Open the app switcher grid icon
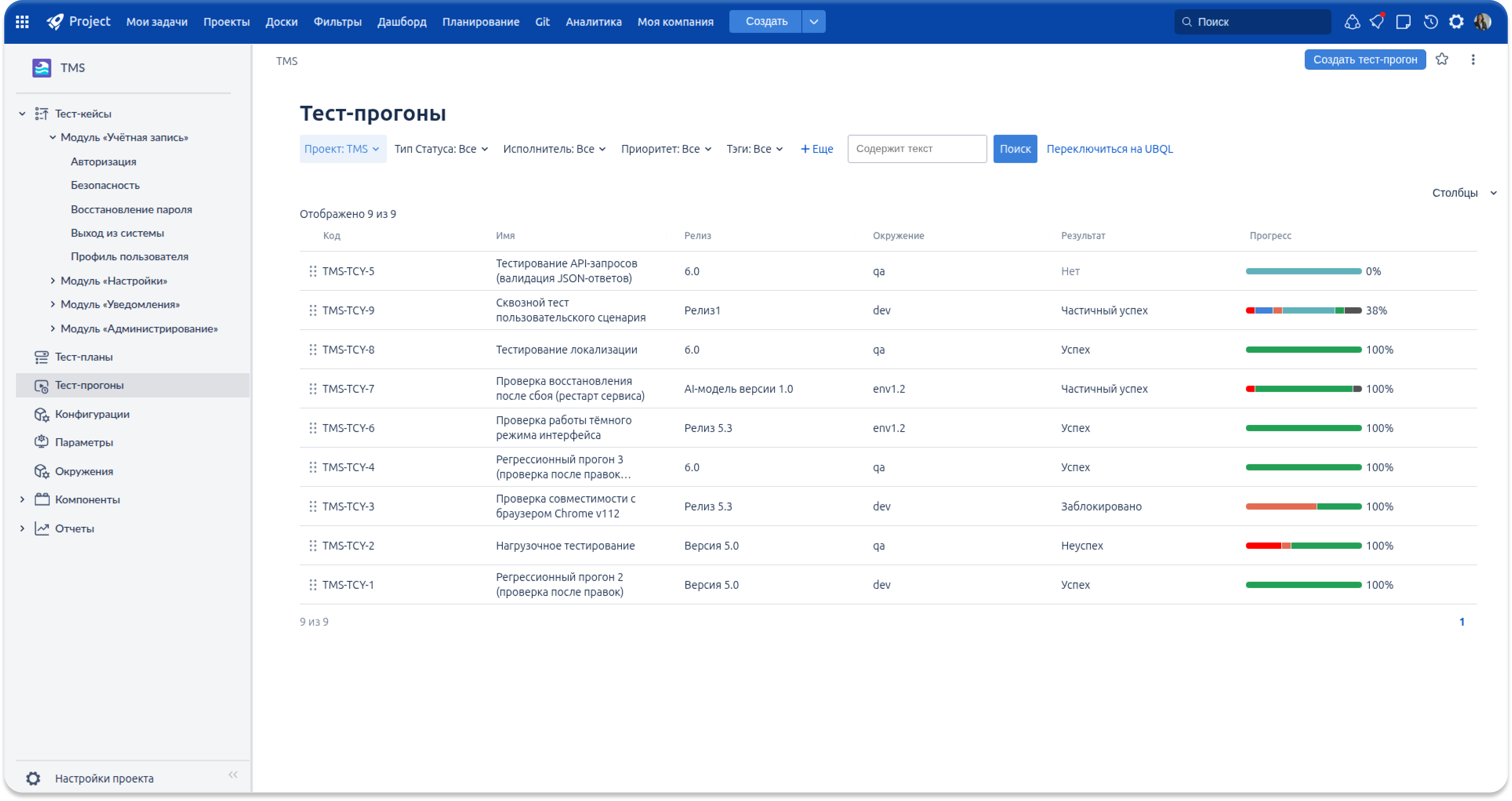This screenshot has width=1512, height=801. pos(22,22)
